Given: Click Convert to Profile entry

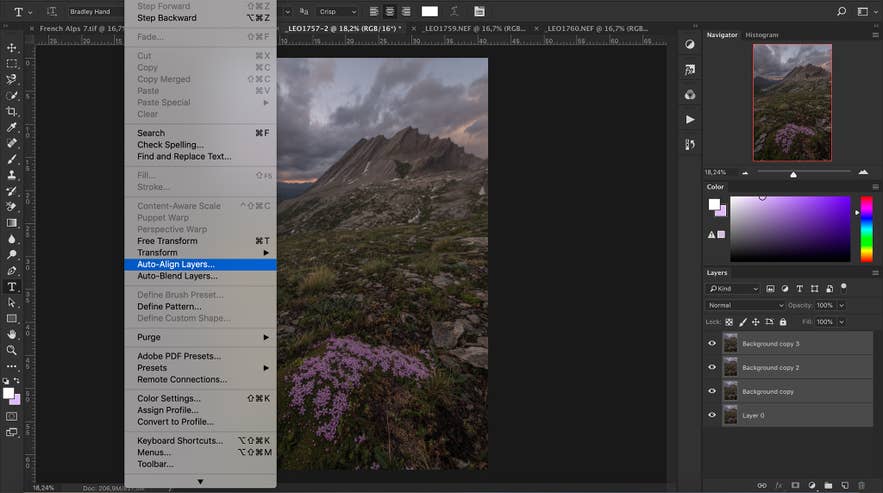Looking at the screenshot, I should [x=200, y=422].
